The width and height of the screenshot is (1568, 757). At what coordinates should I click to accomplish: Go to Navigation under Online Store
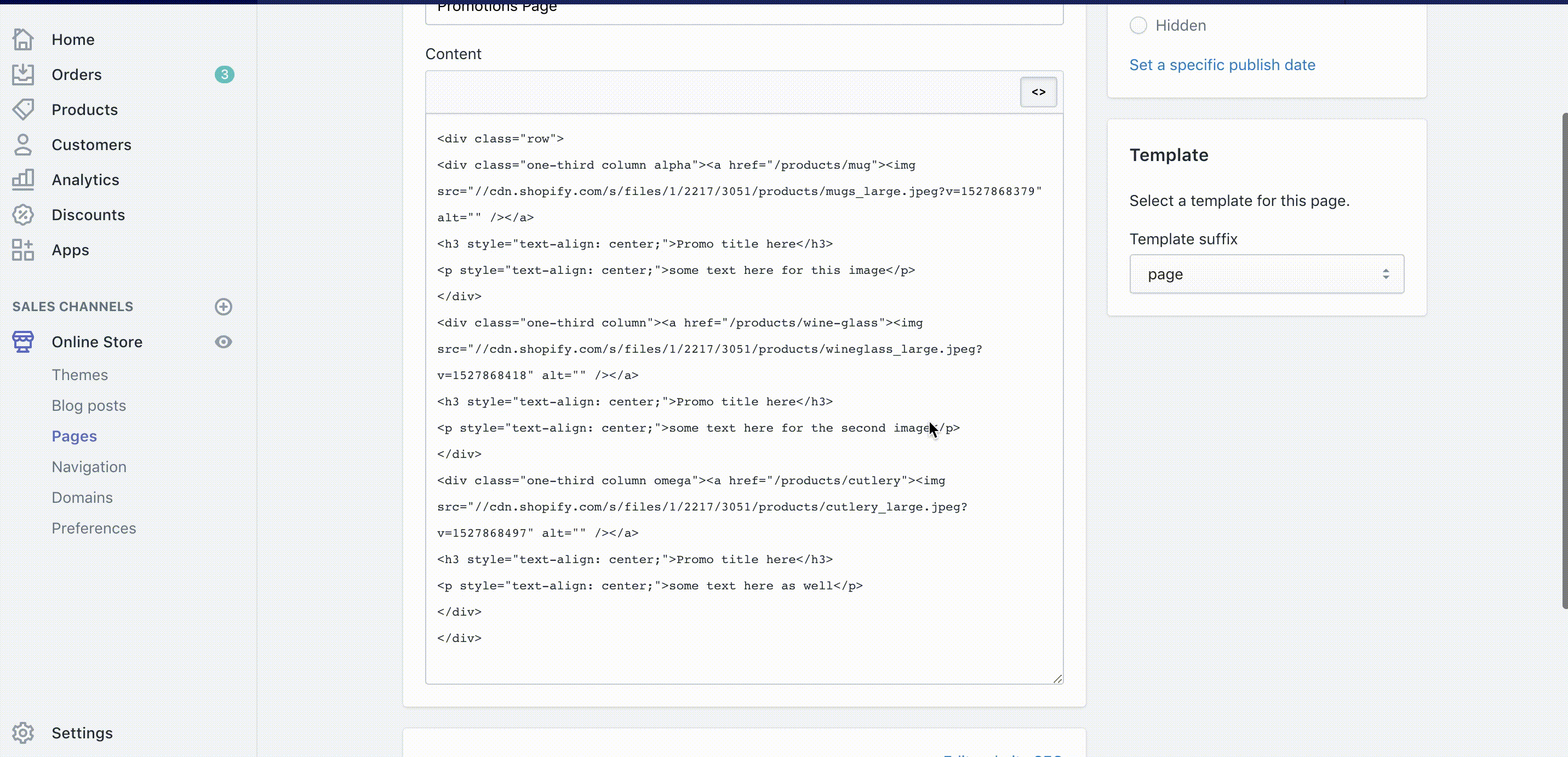[x=89, y=467]
